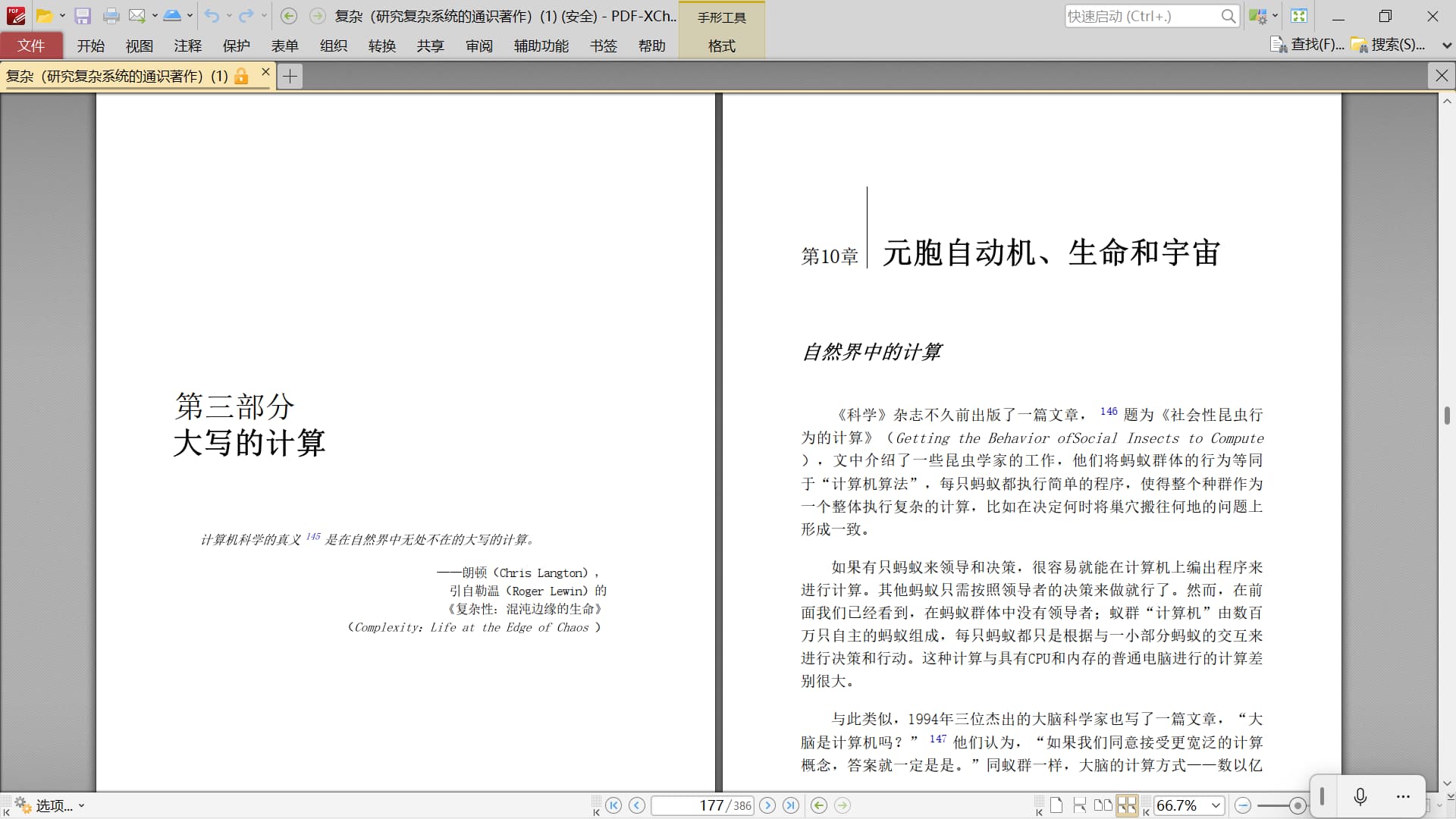Click the microphone icon
The width and height of the screenshot is (1456, 819).
pyautogui.click(x=1360, y=796)
